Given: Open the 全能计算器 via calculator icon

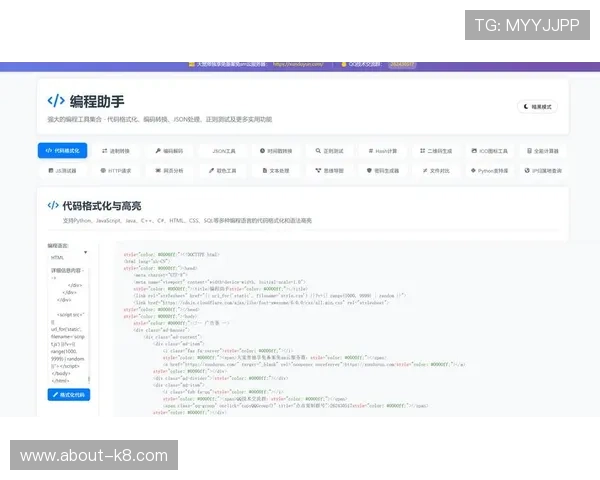Looking at the screenshot, I should 543,151.
